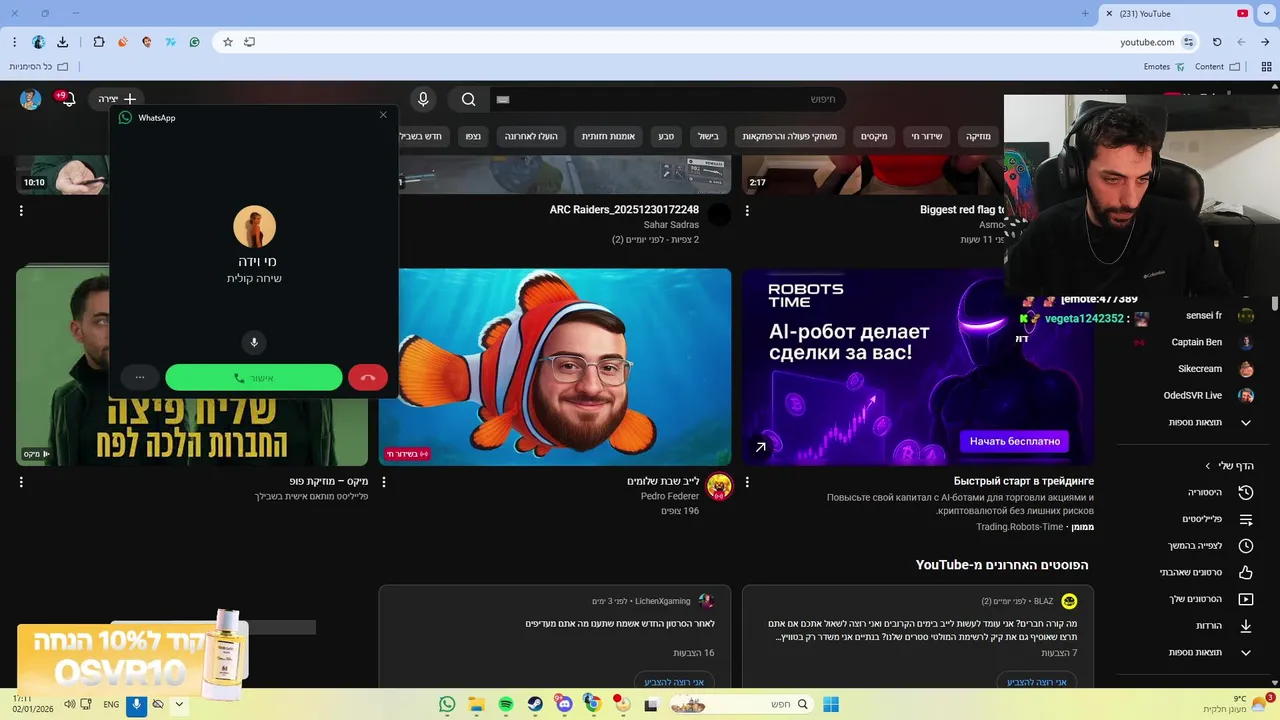Vote on the BLAZ community post poll
This screenshot has height=720, width=1280.
[1037, 682]
